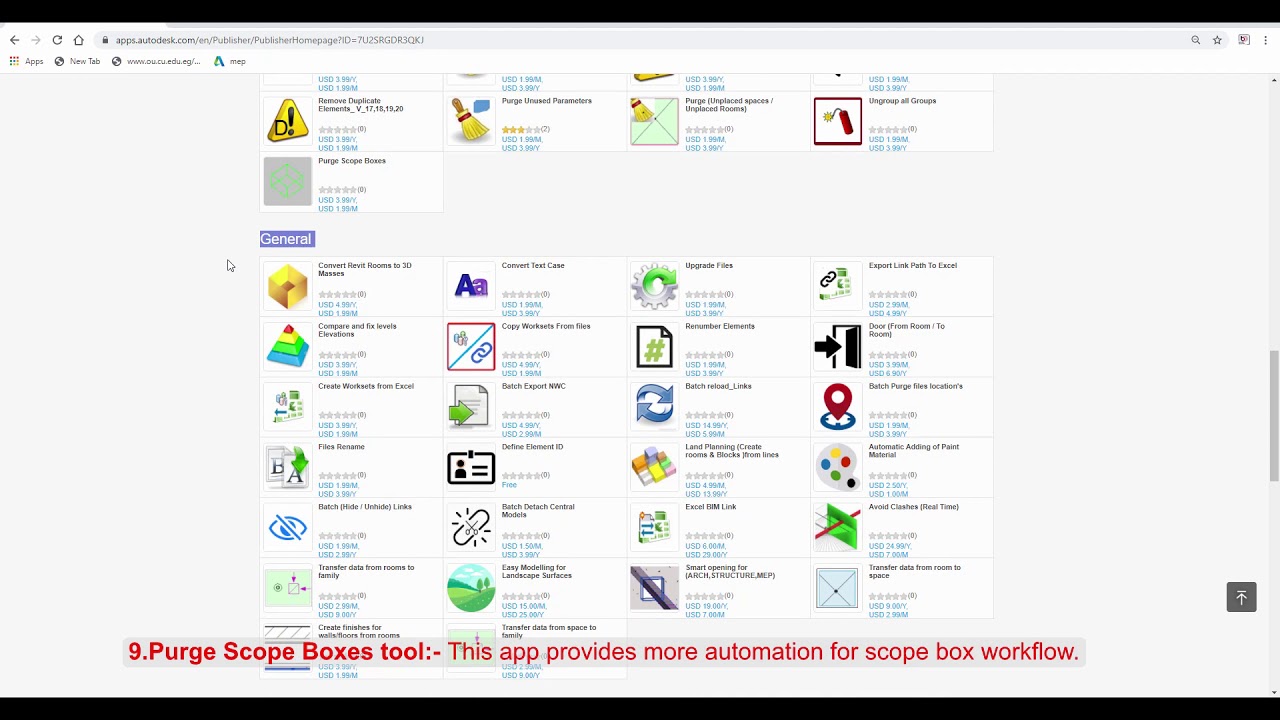Click the Ungroup all Groups dynamite icon
The image size is (1280, 720).
pos(837,121)
